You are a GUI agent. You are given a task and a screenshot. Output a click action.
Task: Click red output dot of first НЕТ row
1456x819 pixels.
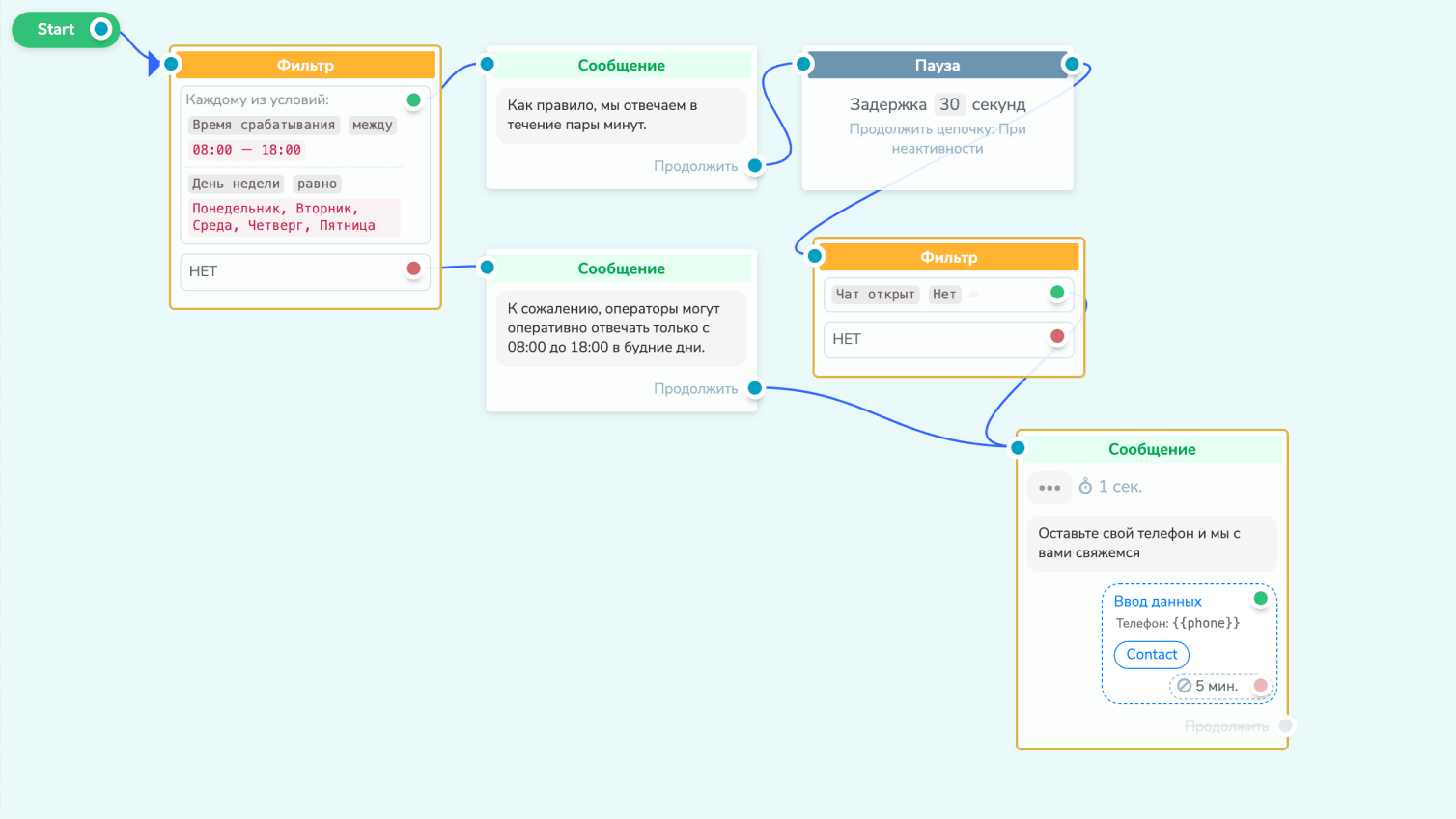pos(414,268)
